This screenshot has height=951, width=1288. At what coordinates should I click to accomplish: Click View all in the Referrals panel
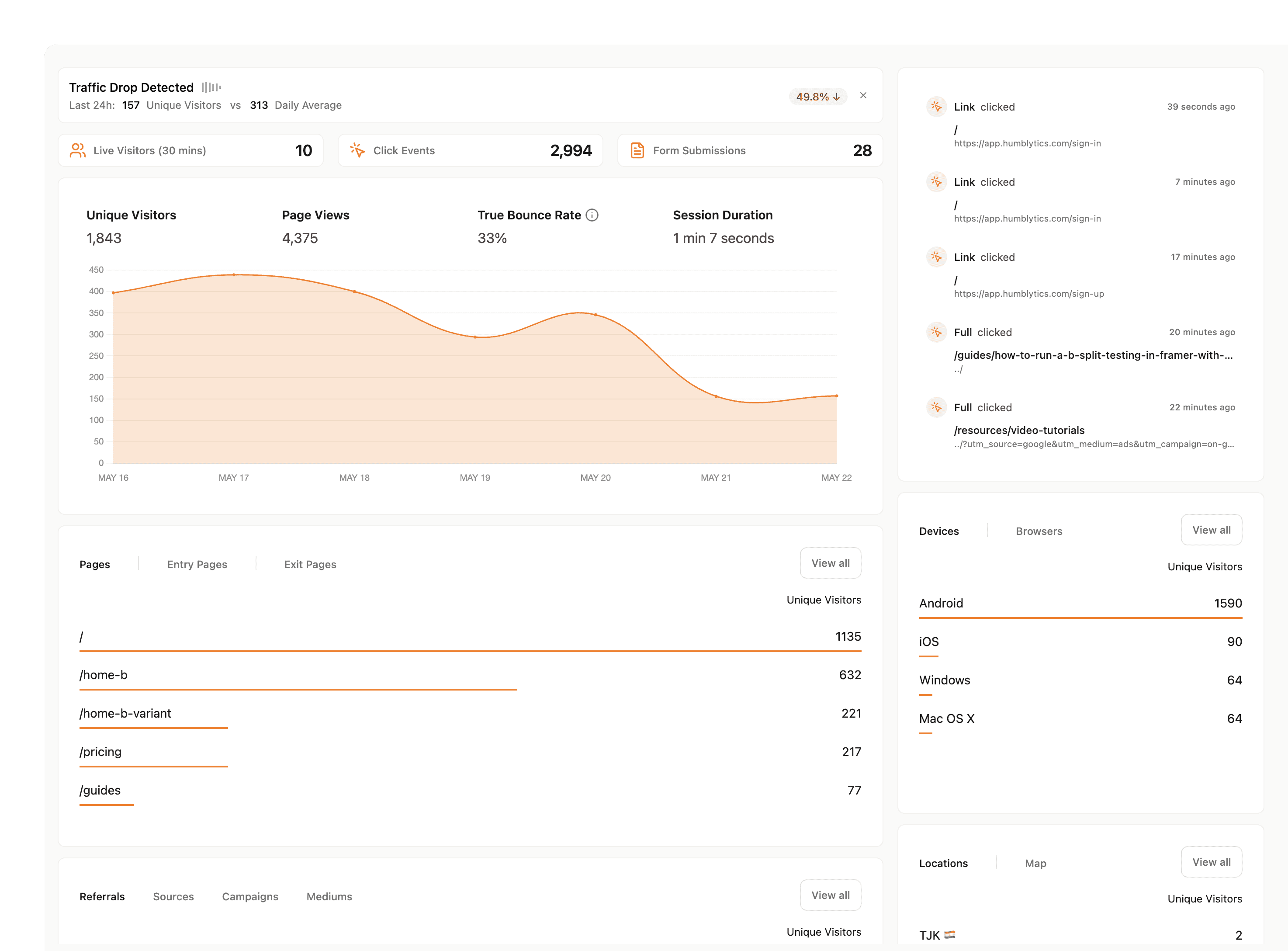click(831, 895)
